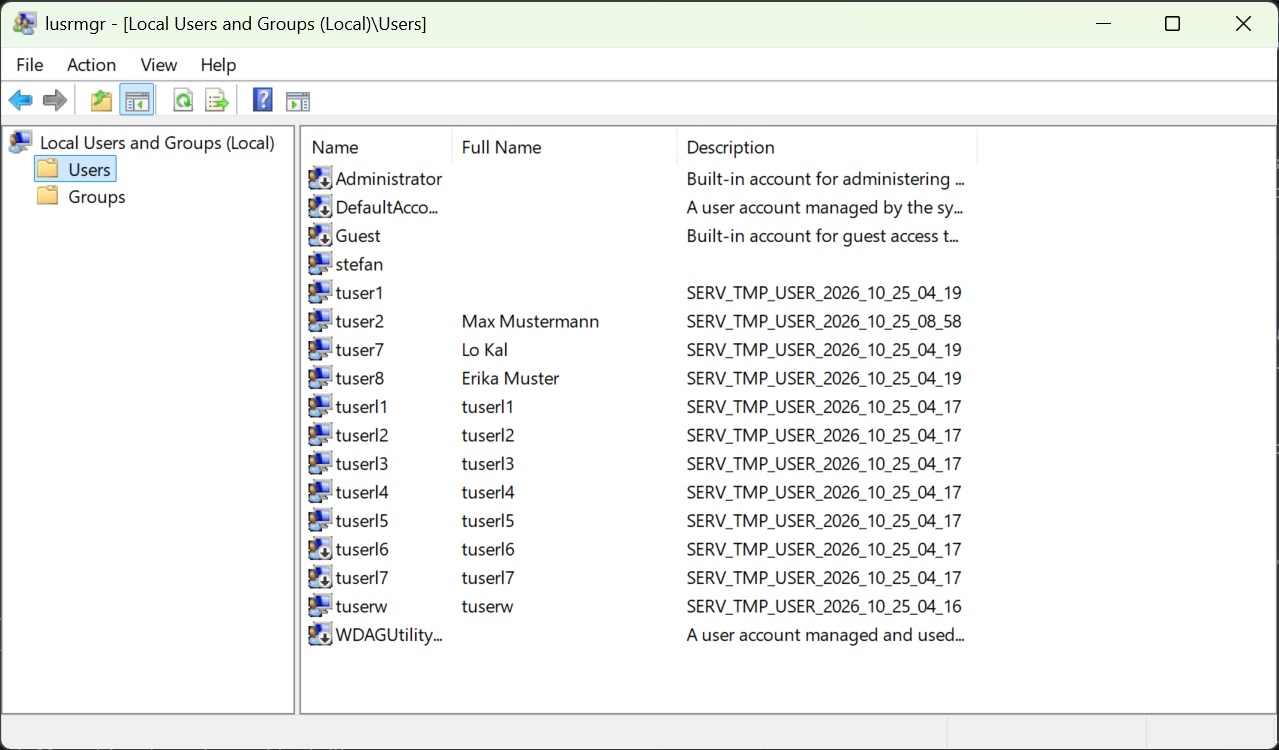Select the tuserl7 entry in the Name column
Viewport: 1279px width, 750px height.
[x=362, y=578]
